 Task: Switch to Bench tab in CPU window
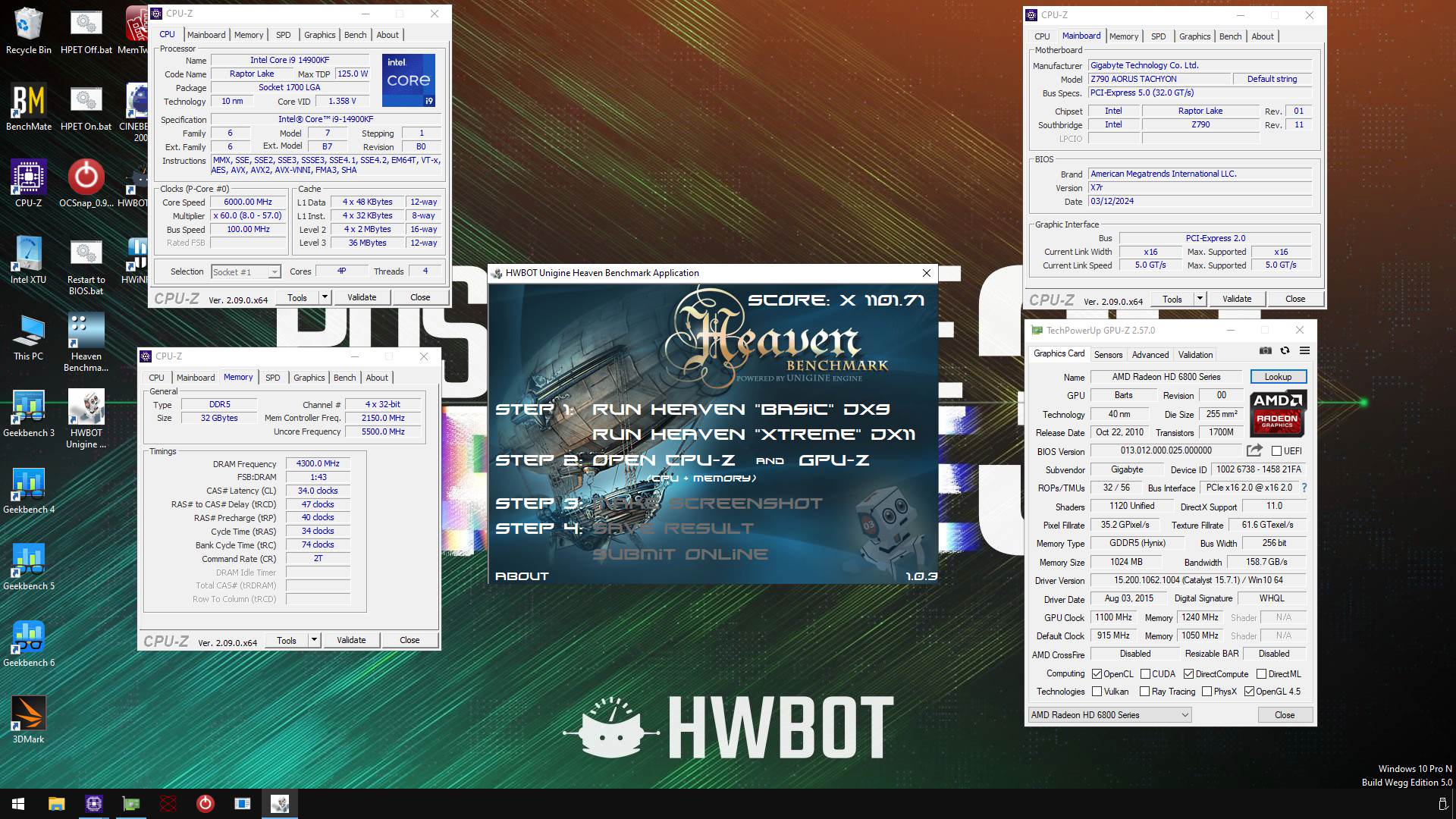355,35
